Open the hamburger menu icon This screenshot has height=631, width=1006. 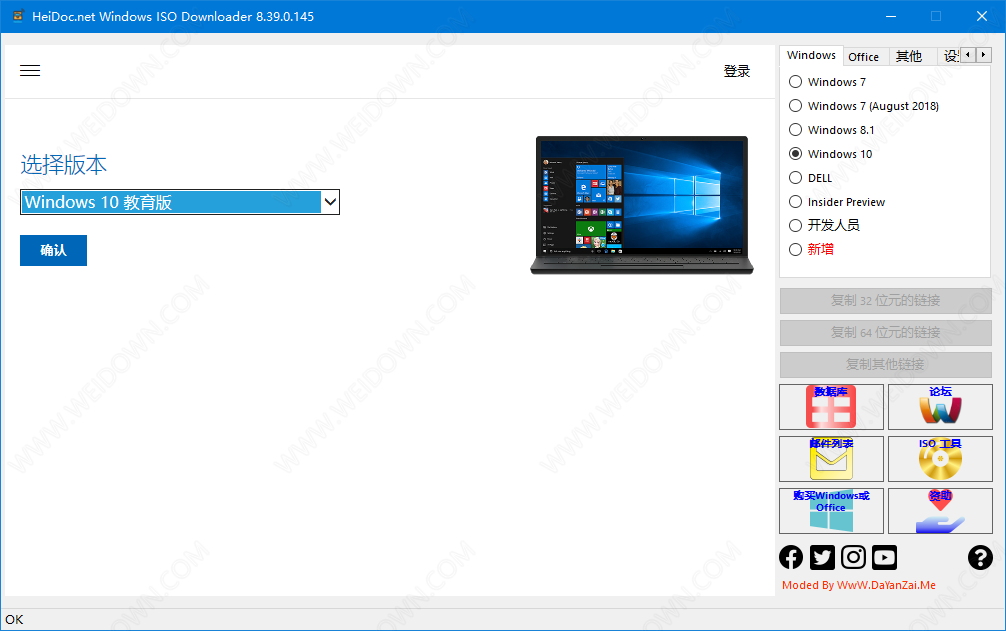click(30, 71)
